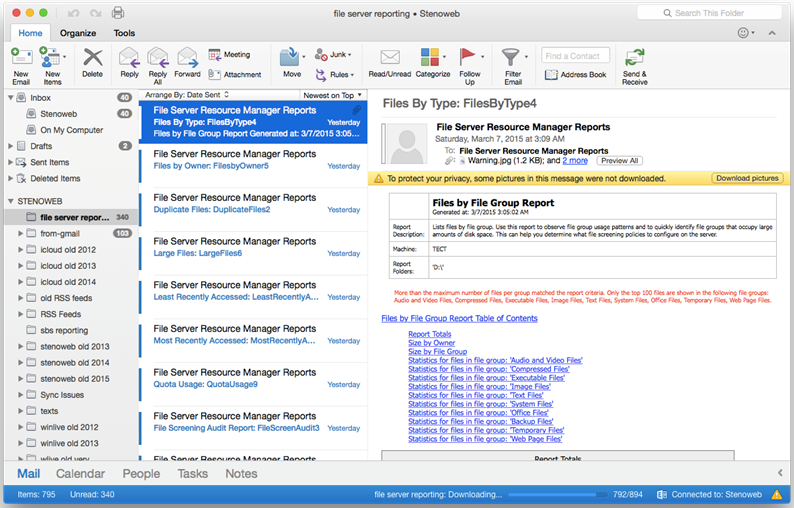Click the Search This Folder field
The image size is (794, 508).
click(709, 13)
